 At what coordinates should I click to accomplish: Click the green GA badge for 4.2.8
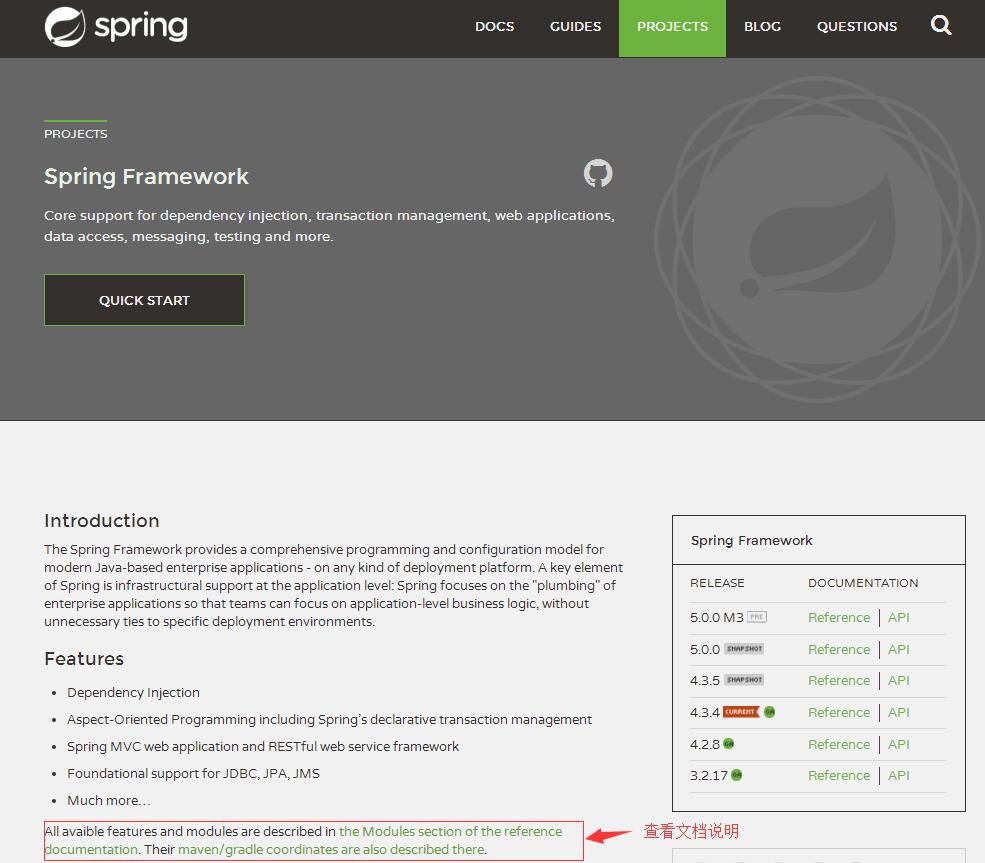point(729,744)
